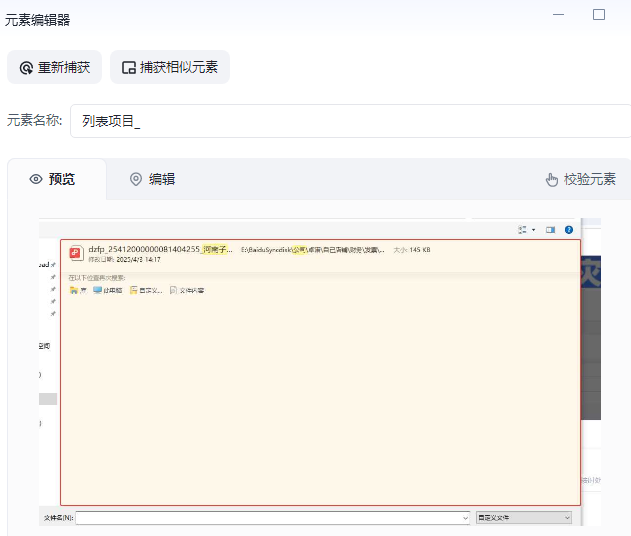Expand the 文件名 dropdown arrow
Viewport: 631px width, 536px height.
coord(465,518)
